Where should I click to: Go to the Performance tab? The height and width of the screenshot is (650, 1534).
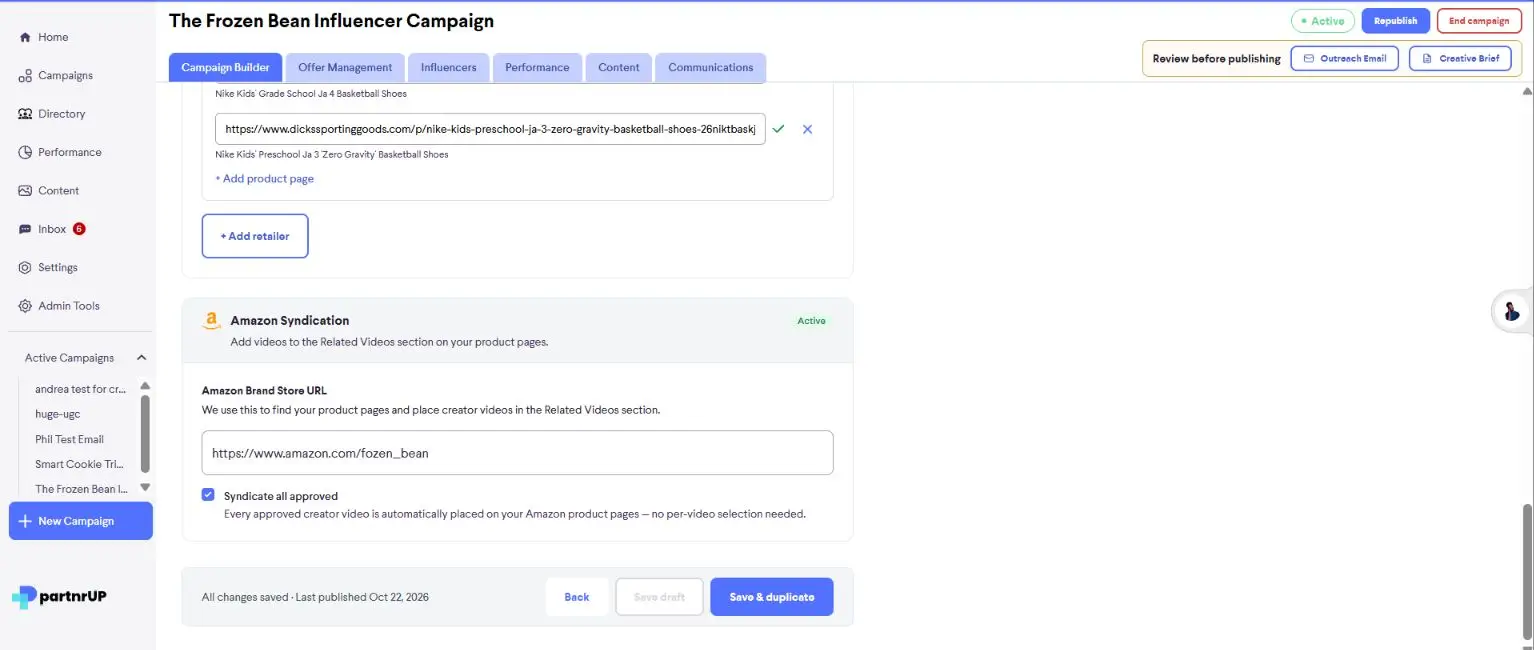click(537, 67)
